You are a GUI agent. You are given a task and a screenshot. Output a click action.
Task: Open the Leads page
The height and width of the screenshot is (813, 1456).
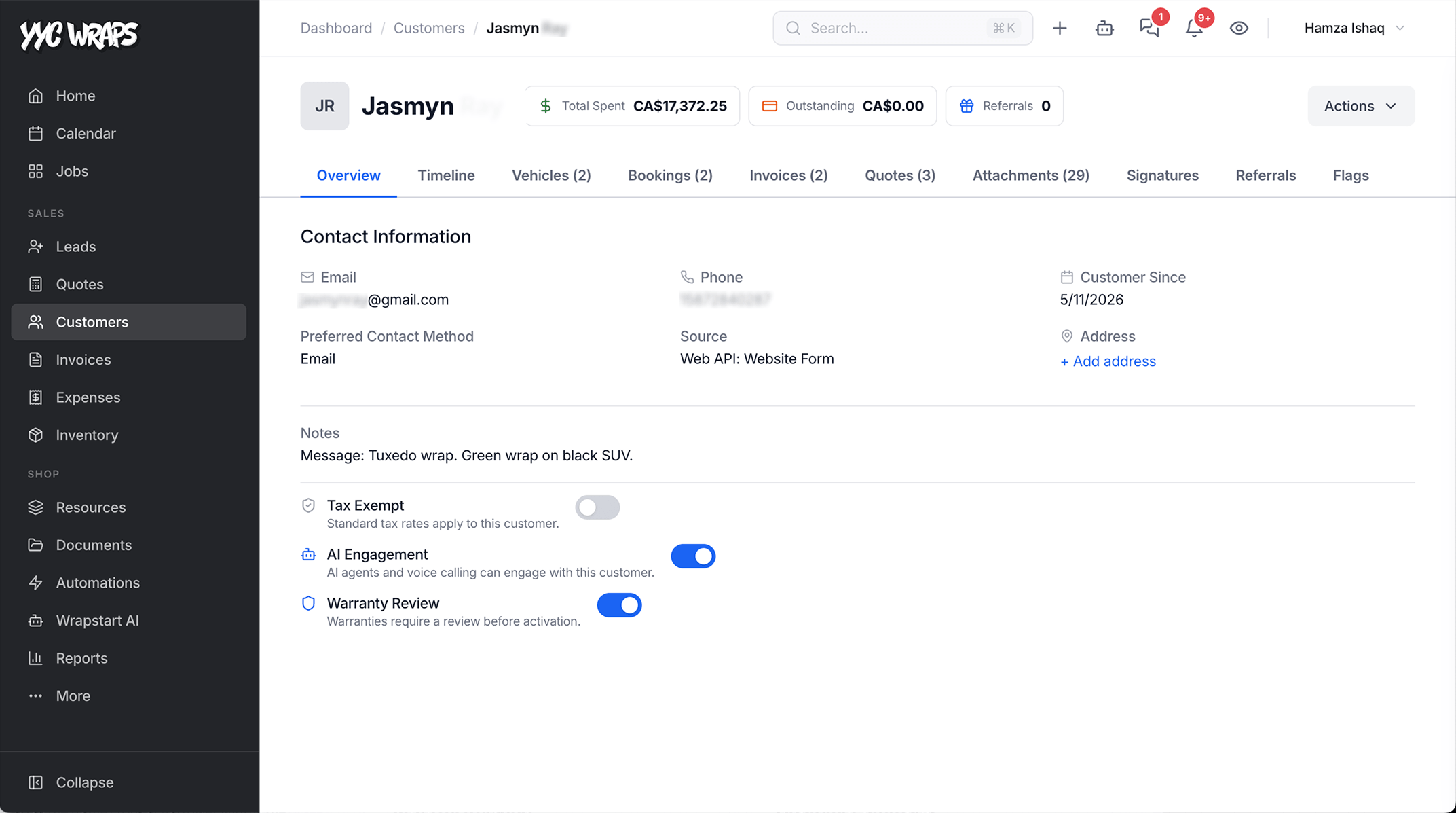(x=129, y=247)
